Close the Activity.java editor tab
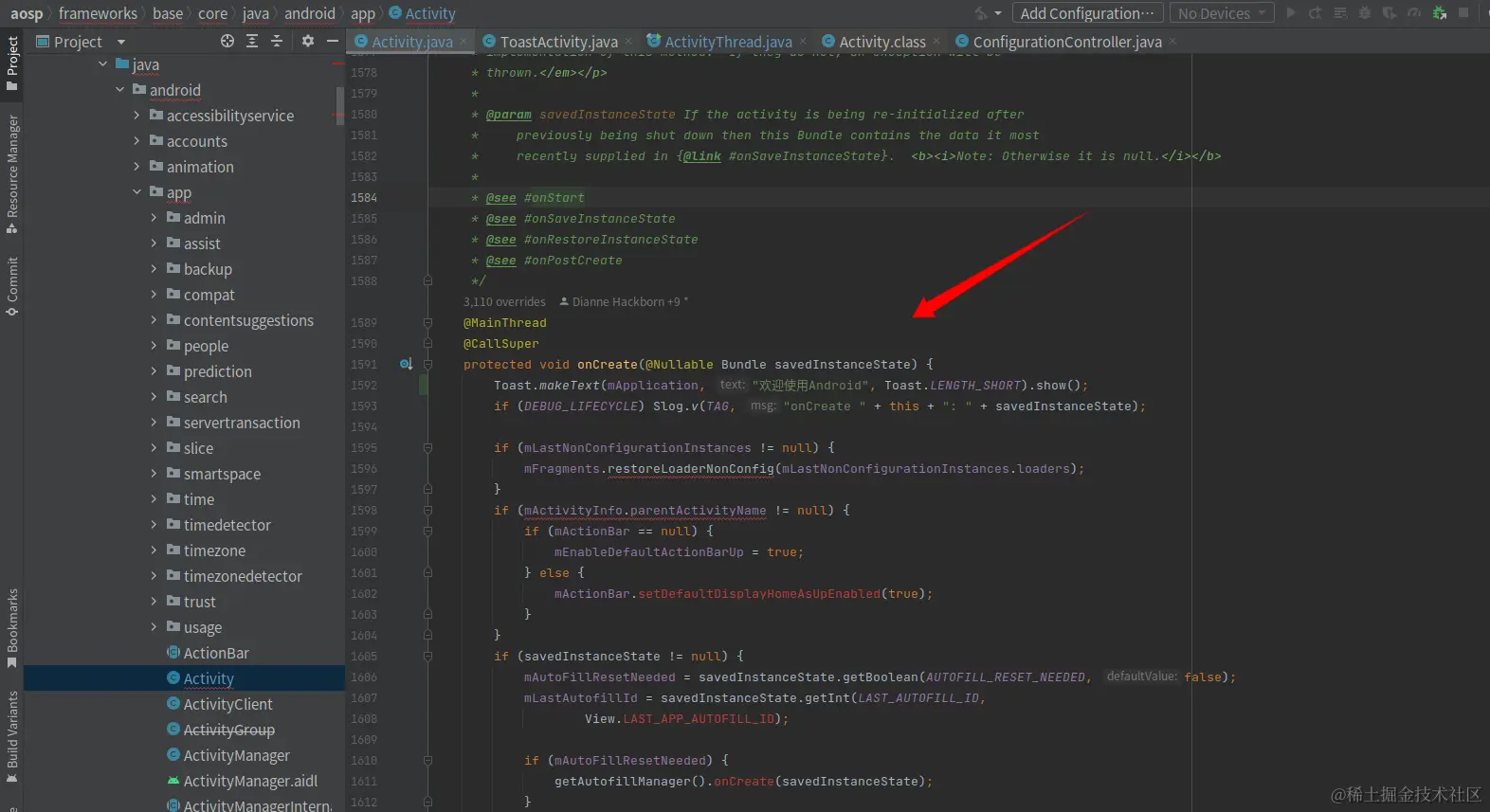This screenshot has height=812, width=1490. pyautogui.click(x=464, y=42)
